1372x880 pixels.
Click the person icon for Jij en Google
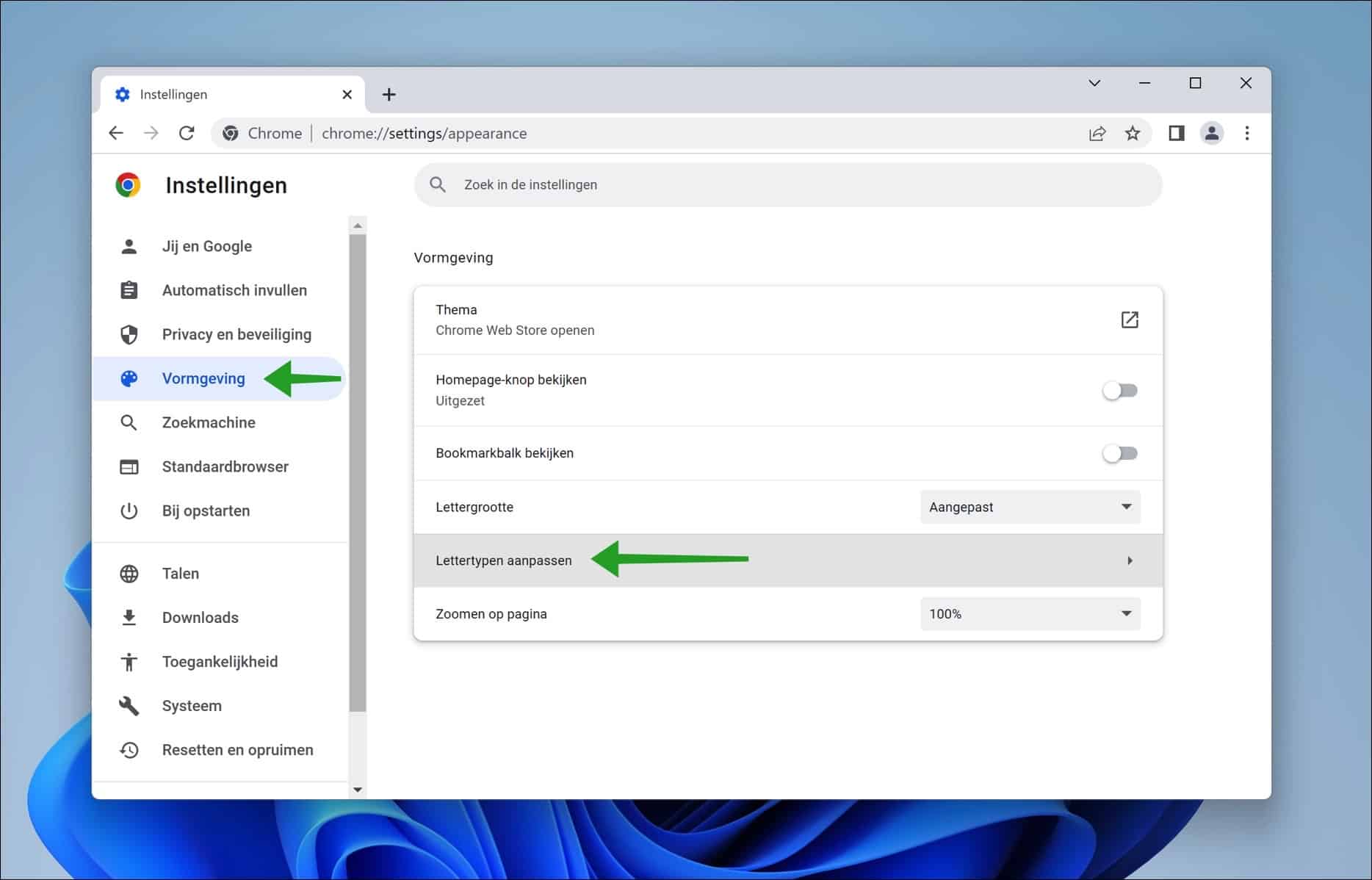129,246
